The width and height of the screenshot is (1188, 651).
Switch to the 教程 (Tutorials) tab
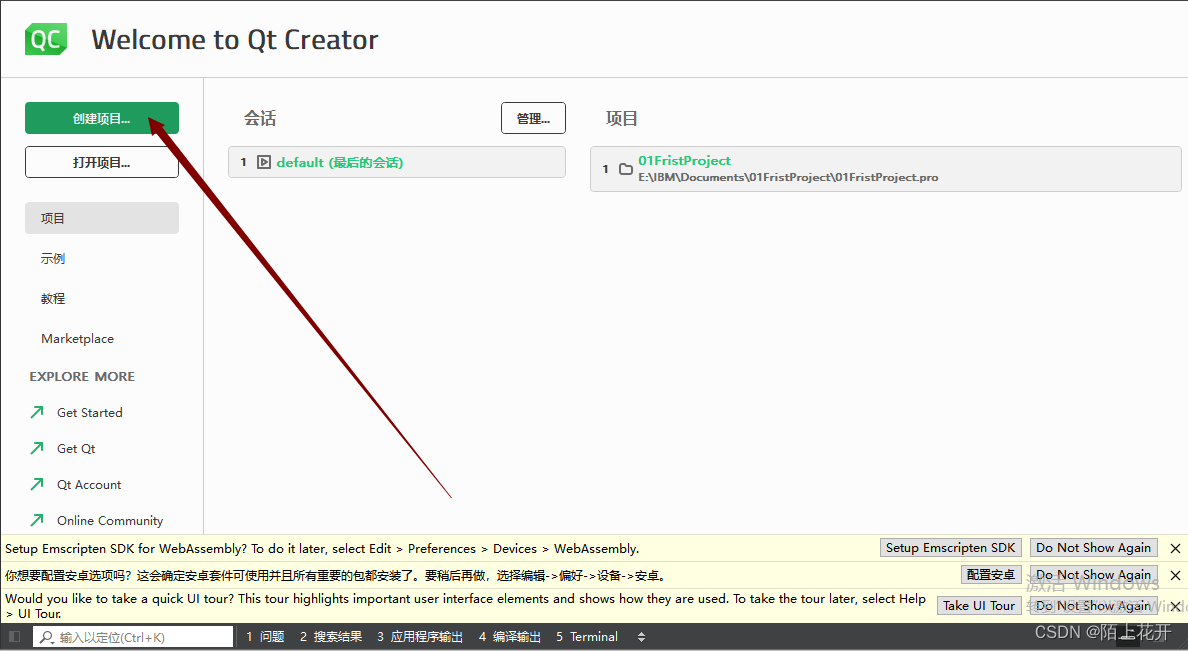pos(51,298)
